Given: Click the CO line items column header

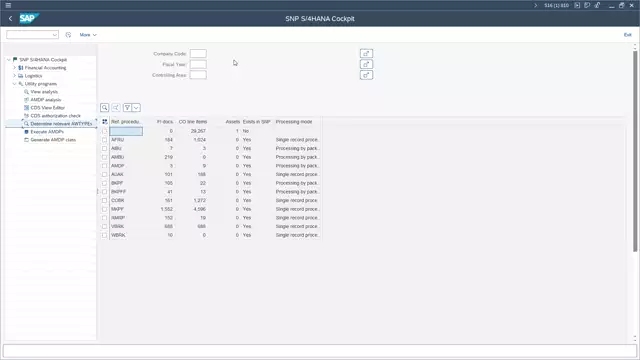Looking at the screenshot, I should coord(193,122).
